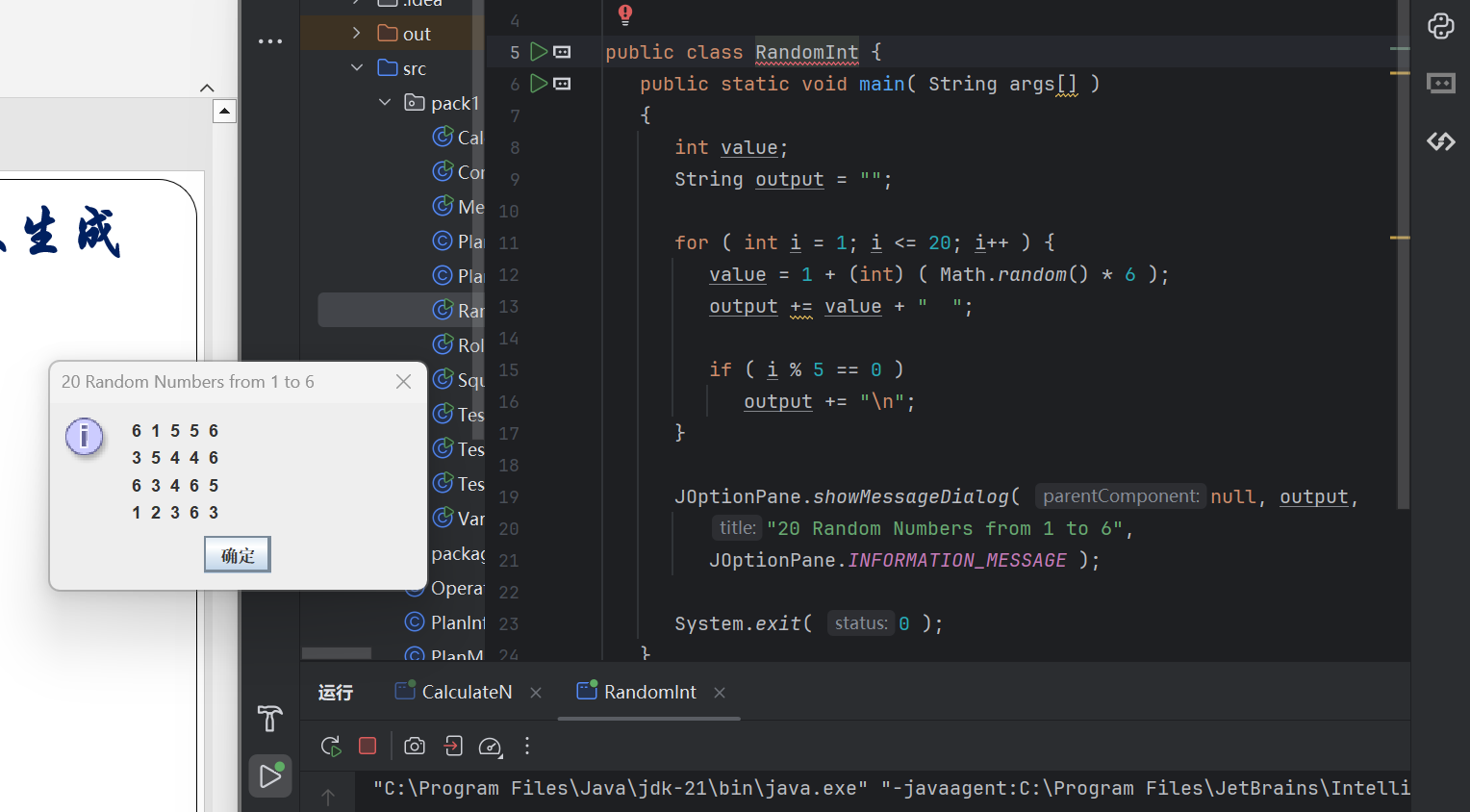Open more run toolbar options menu
This screenshot has height=812, width=1470.
point(527,746)
